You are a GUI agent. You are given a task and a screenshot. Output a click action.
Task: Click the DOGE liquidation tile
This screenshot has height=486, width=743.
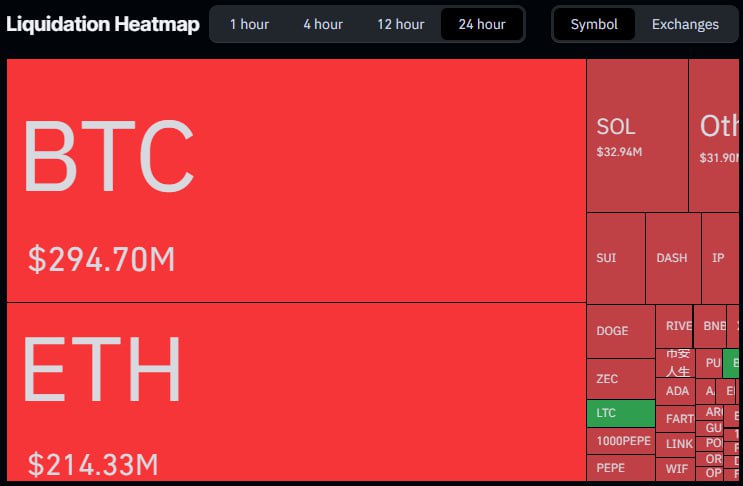(x=620, y=331)
